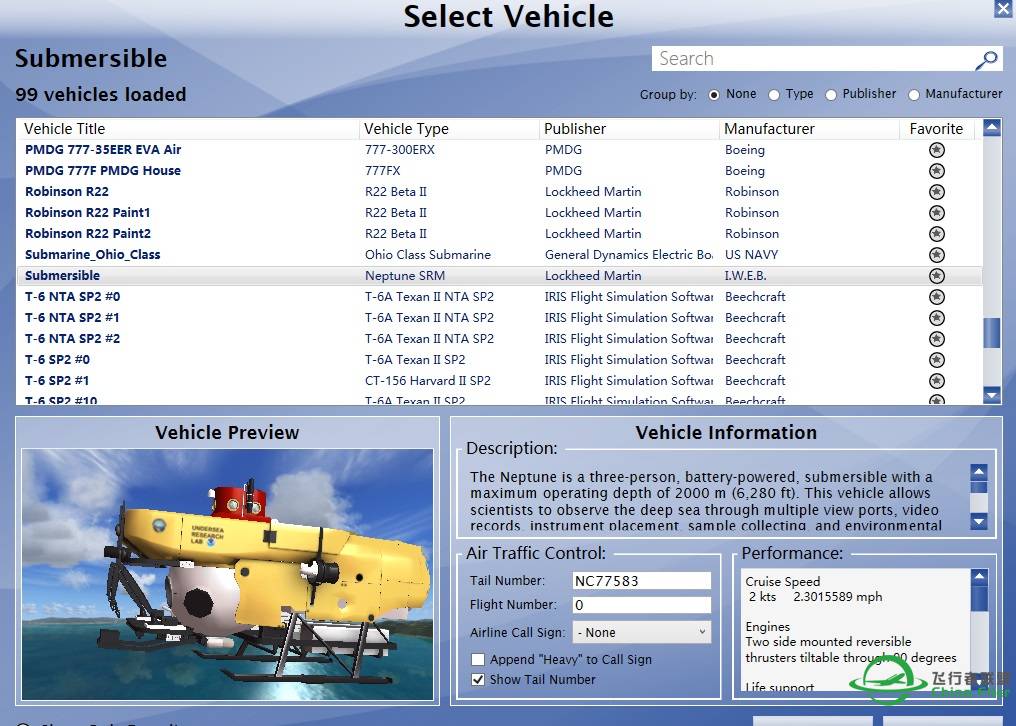Star the Submarine_Ohio_Class vehicle

click(936, 255)
